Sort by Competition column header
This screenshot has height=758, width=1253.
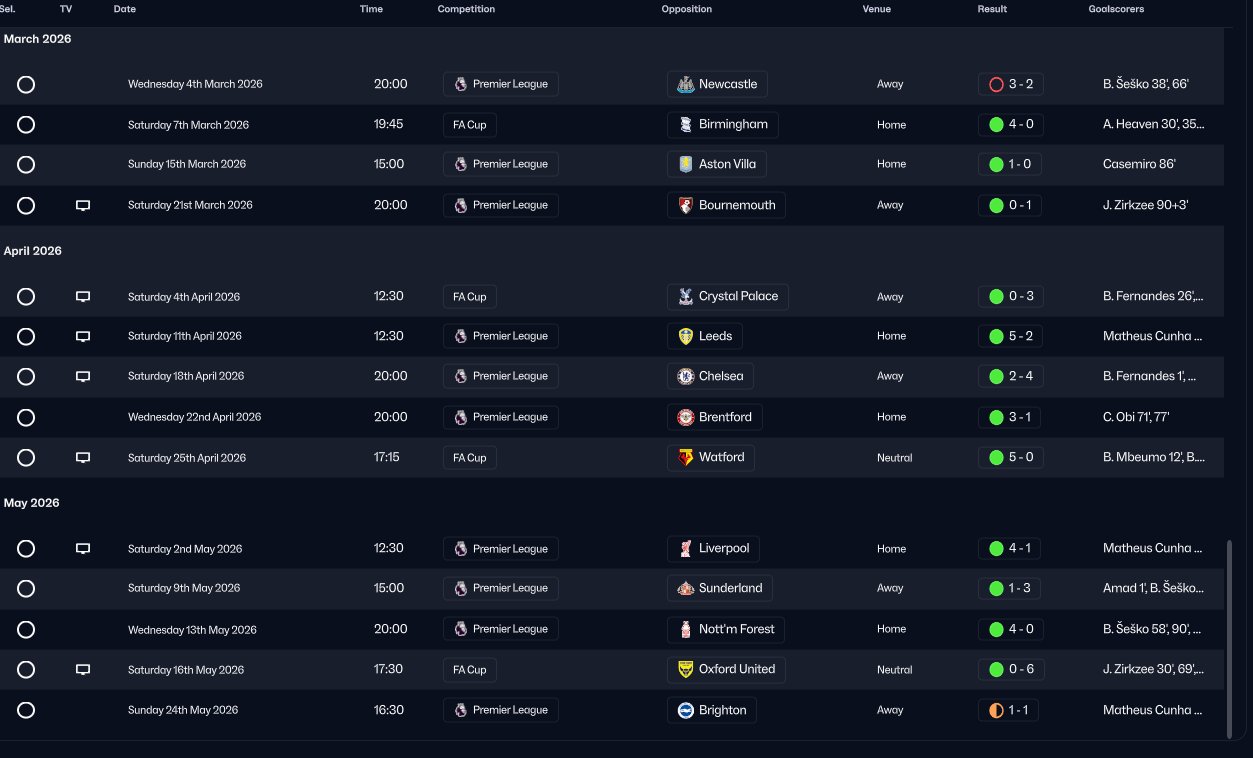[x=466, y=9]
